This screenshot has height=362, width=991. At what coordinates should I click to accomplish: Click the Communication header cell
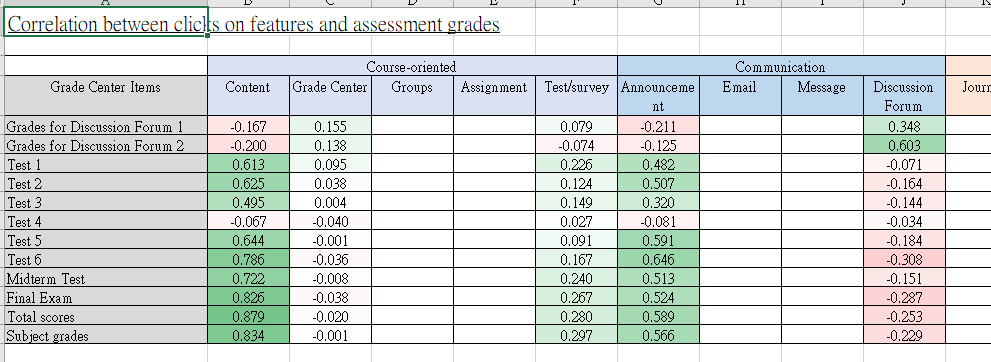[x=781, y=66]
